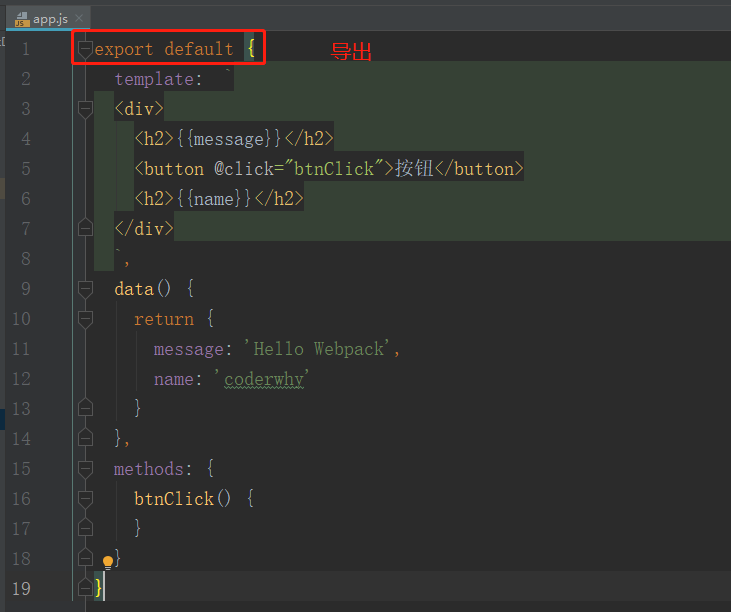Collapse the return block on line 10
The height and width of the screenshot is (612, 731).
point(85,319)
